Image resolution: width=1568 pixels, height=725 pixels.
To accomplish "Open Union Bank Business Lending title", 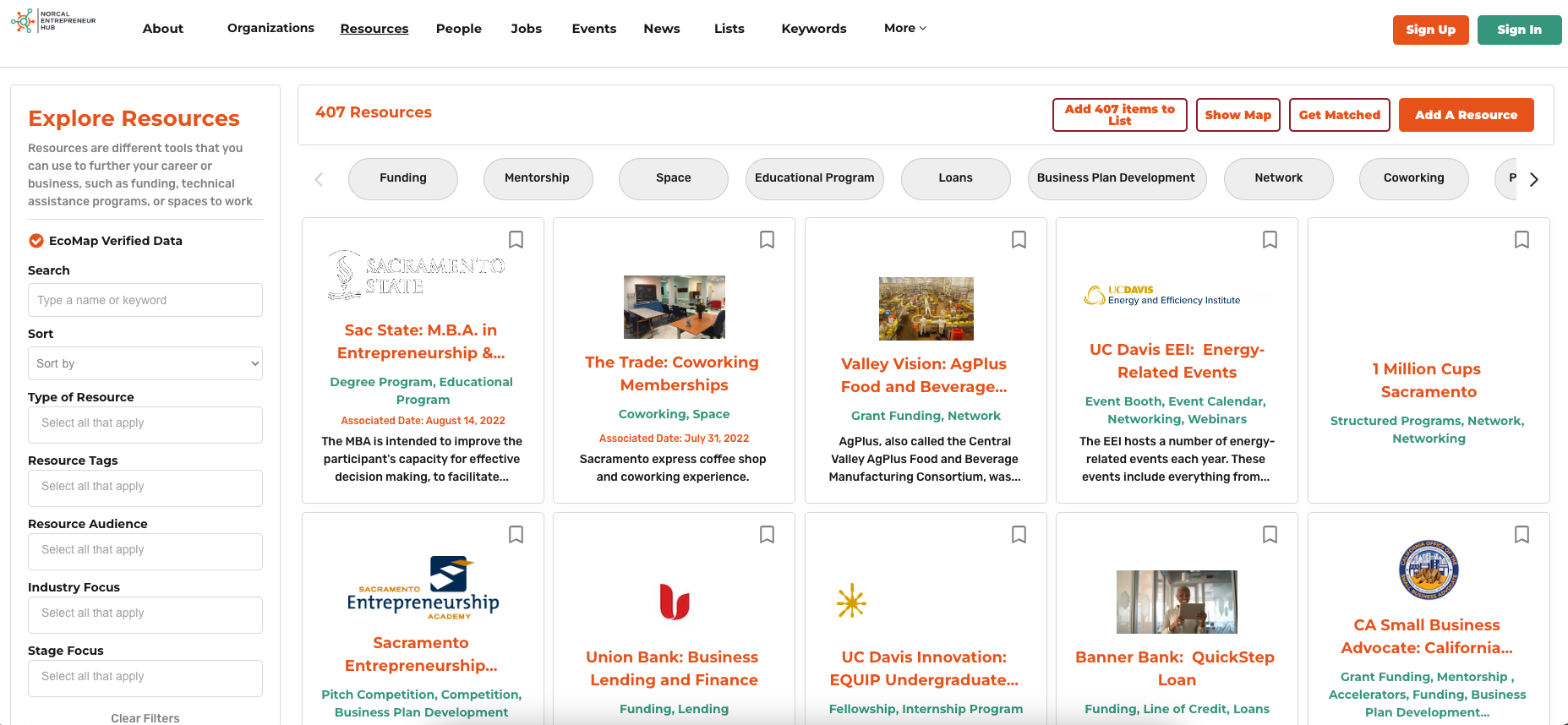I will coord(673,668).
